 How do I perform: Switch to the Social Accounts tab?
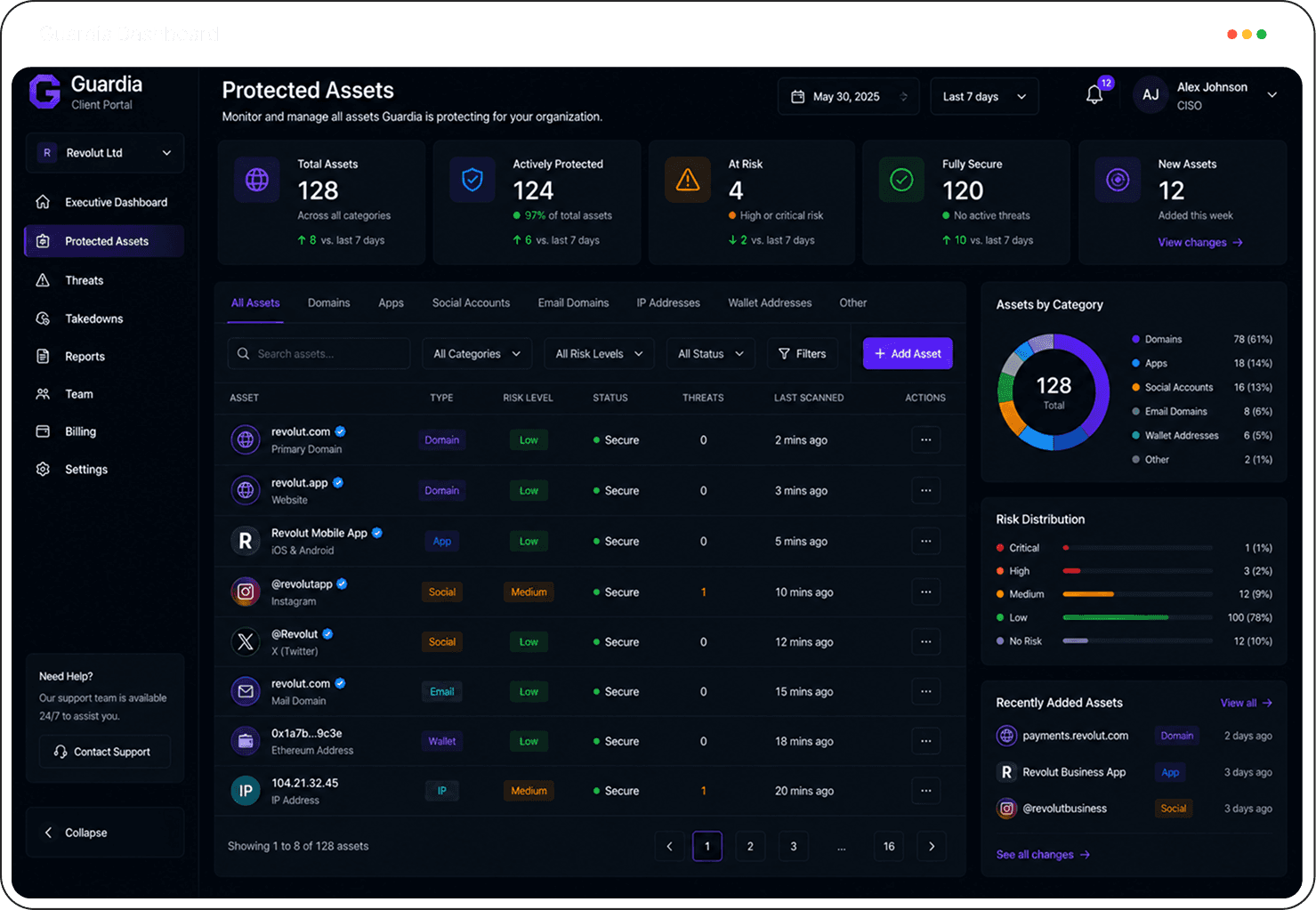click(471, 303)
